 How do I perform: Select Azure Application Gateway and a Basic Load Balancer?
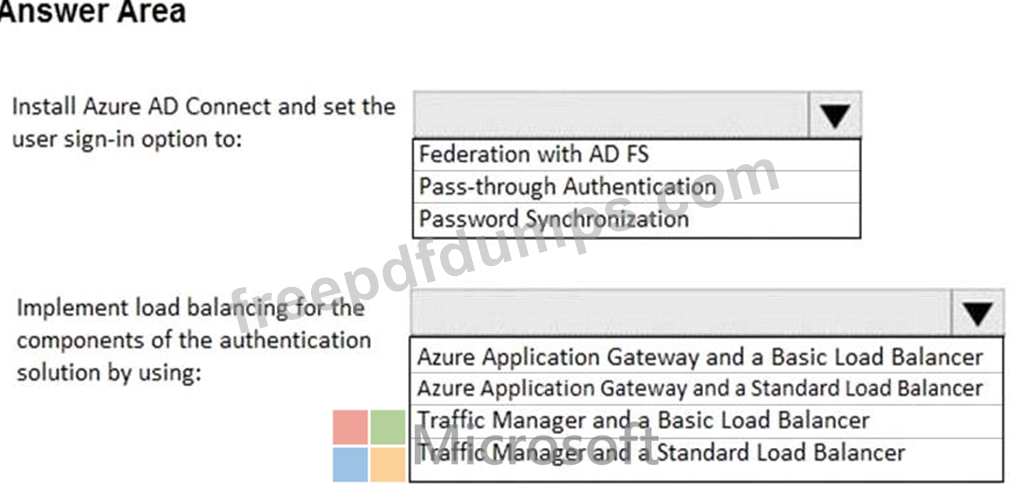(706, 357)
